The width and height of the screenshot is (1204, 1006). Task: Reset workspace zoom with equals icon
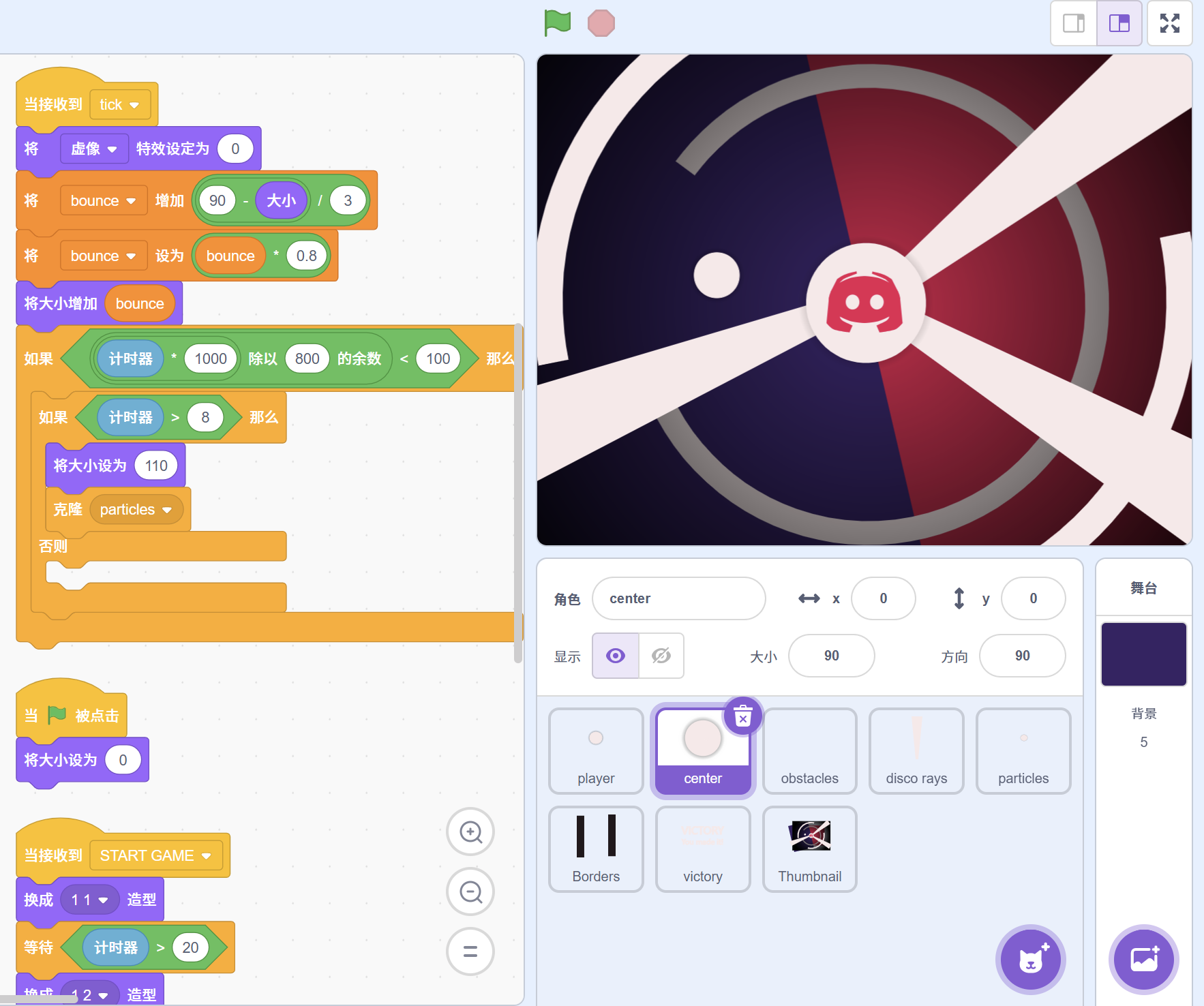pyautogui.click(x=470, y=951)
